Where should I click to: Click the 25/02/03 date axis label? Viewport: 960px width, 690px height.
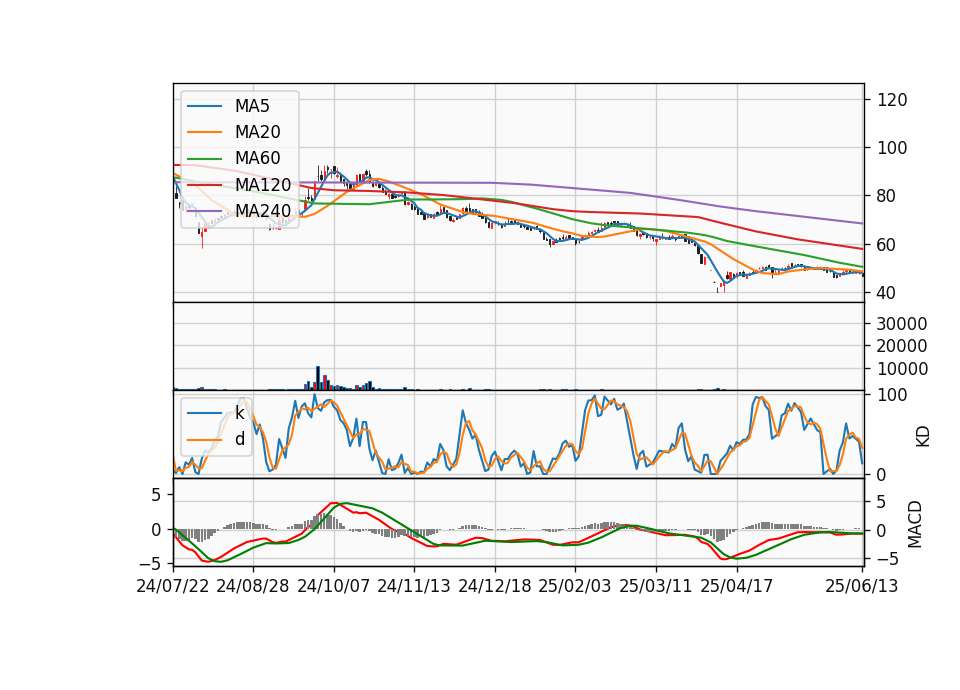[x=575, y=586]
